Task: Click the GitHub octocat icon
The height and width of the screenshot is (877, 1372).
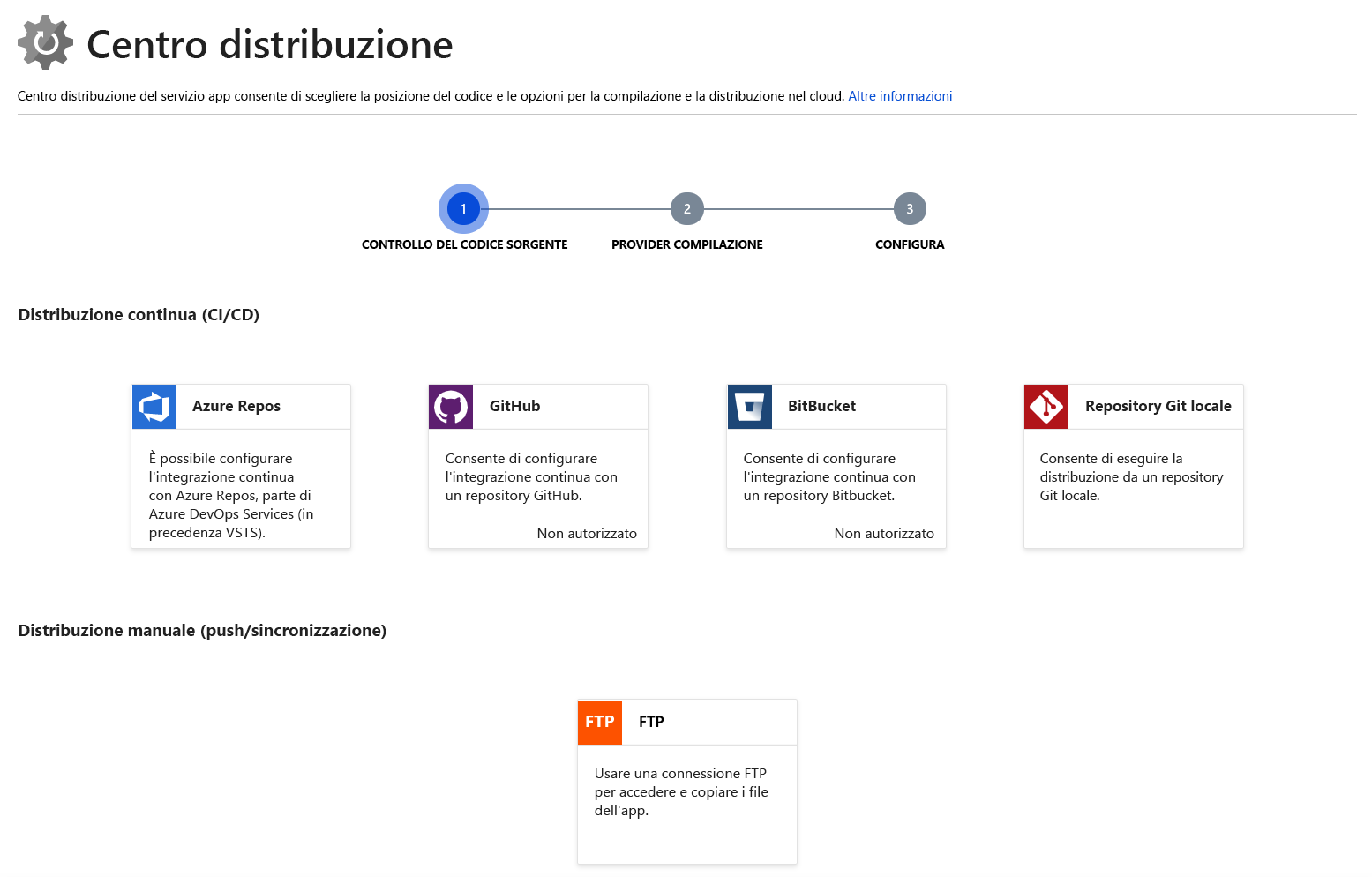Action: pyautogui.click(x=451, y=407)
